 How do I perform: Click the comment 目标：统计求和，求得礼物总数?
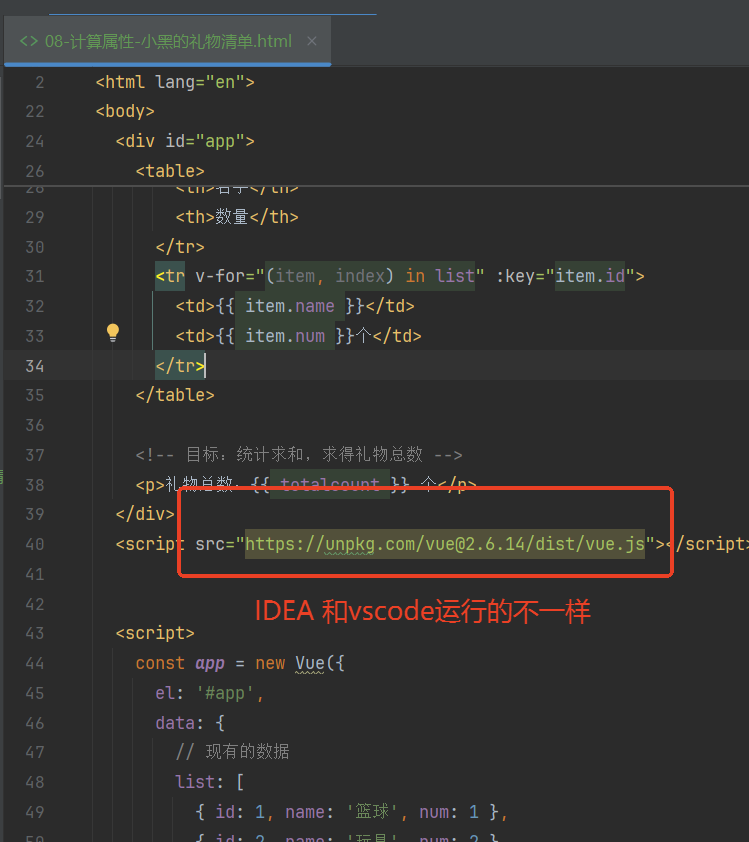click(299, 455)
